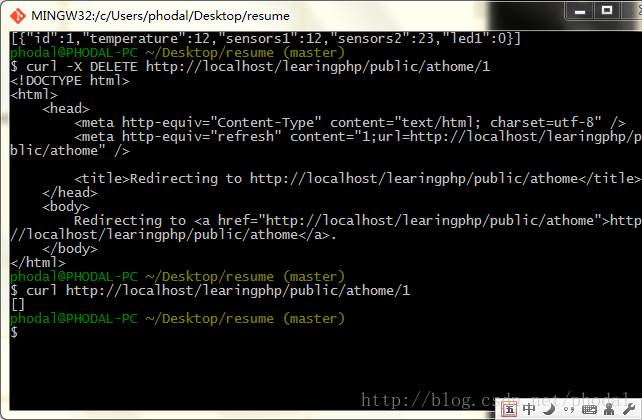
Task: Click the <!DOCTYPE html> output line
Action: click(70, 81)
